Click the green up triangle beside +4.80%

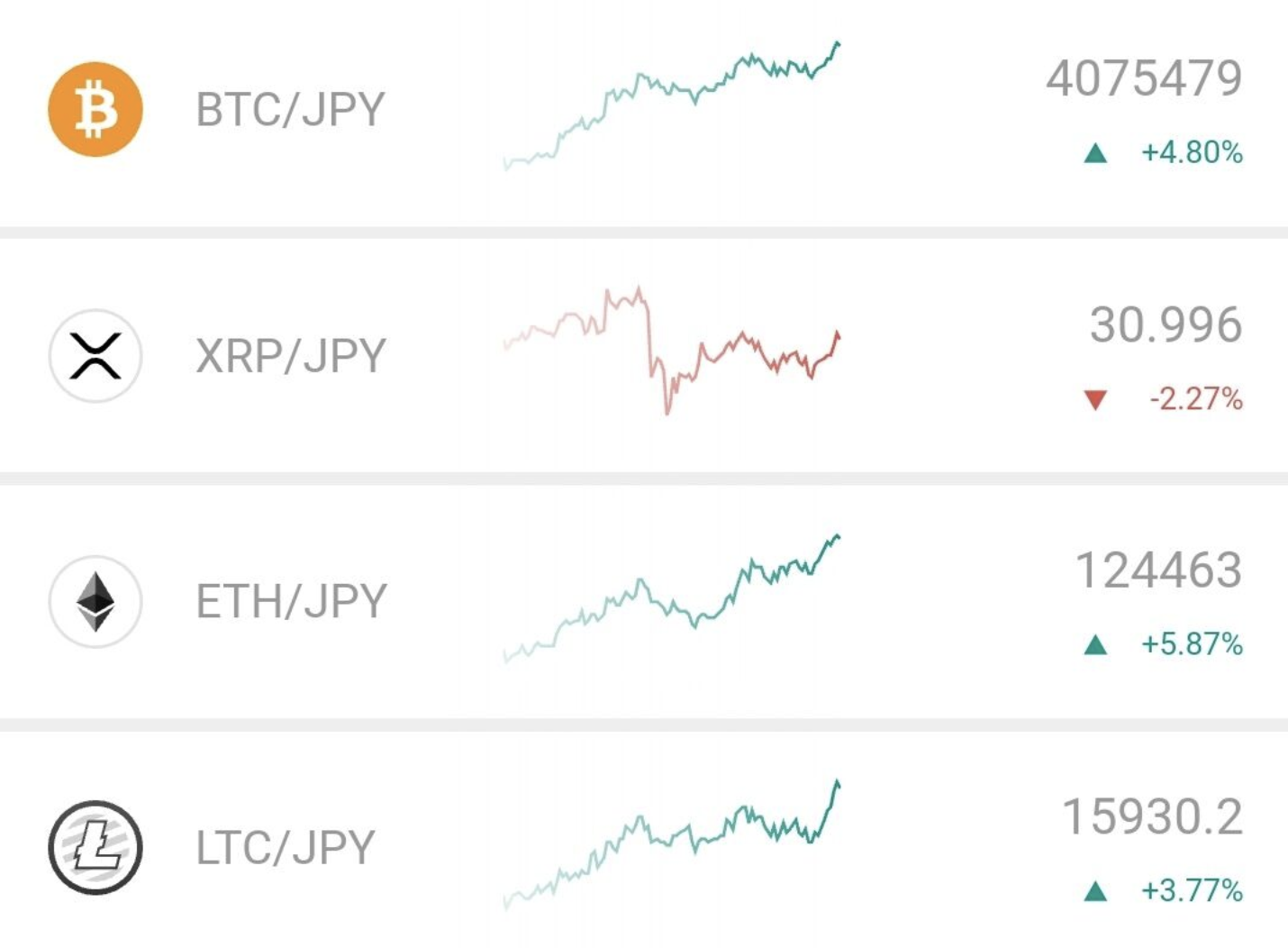(x=1095, y=153)
